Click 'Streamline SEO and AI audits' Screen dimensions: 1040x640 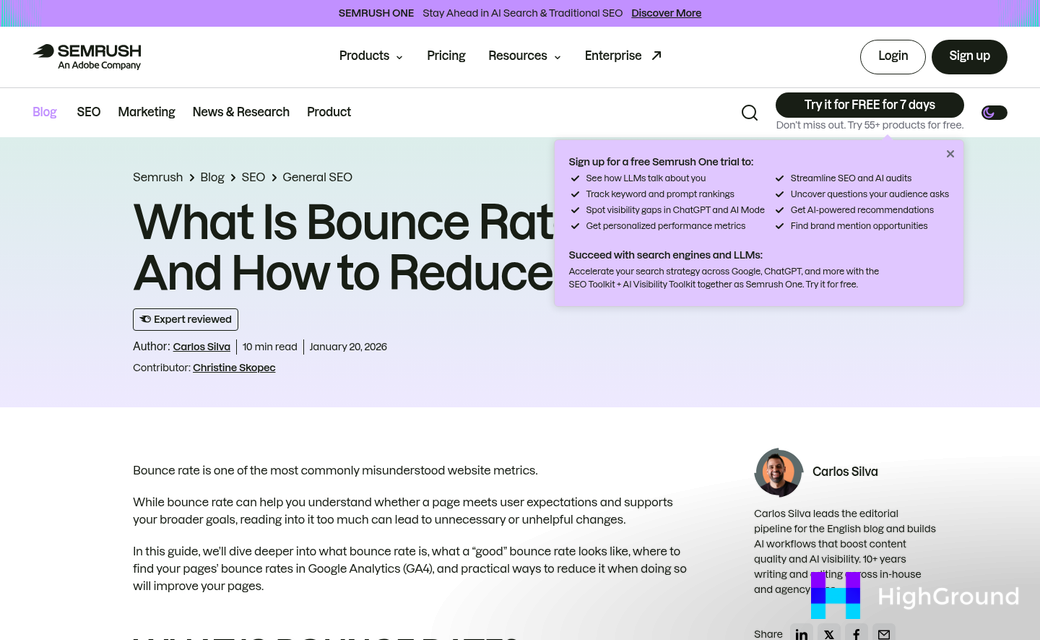point(851,178)
